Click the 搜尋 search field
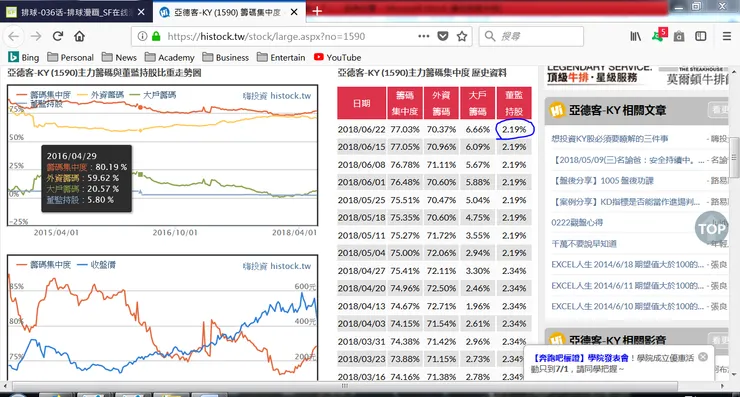740x397 pixels. point(531,36)
